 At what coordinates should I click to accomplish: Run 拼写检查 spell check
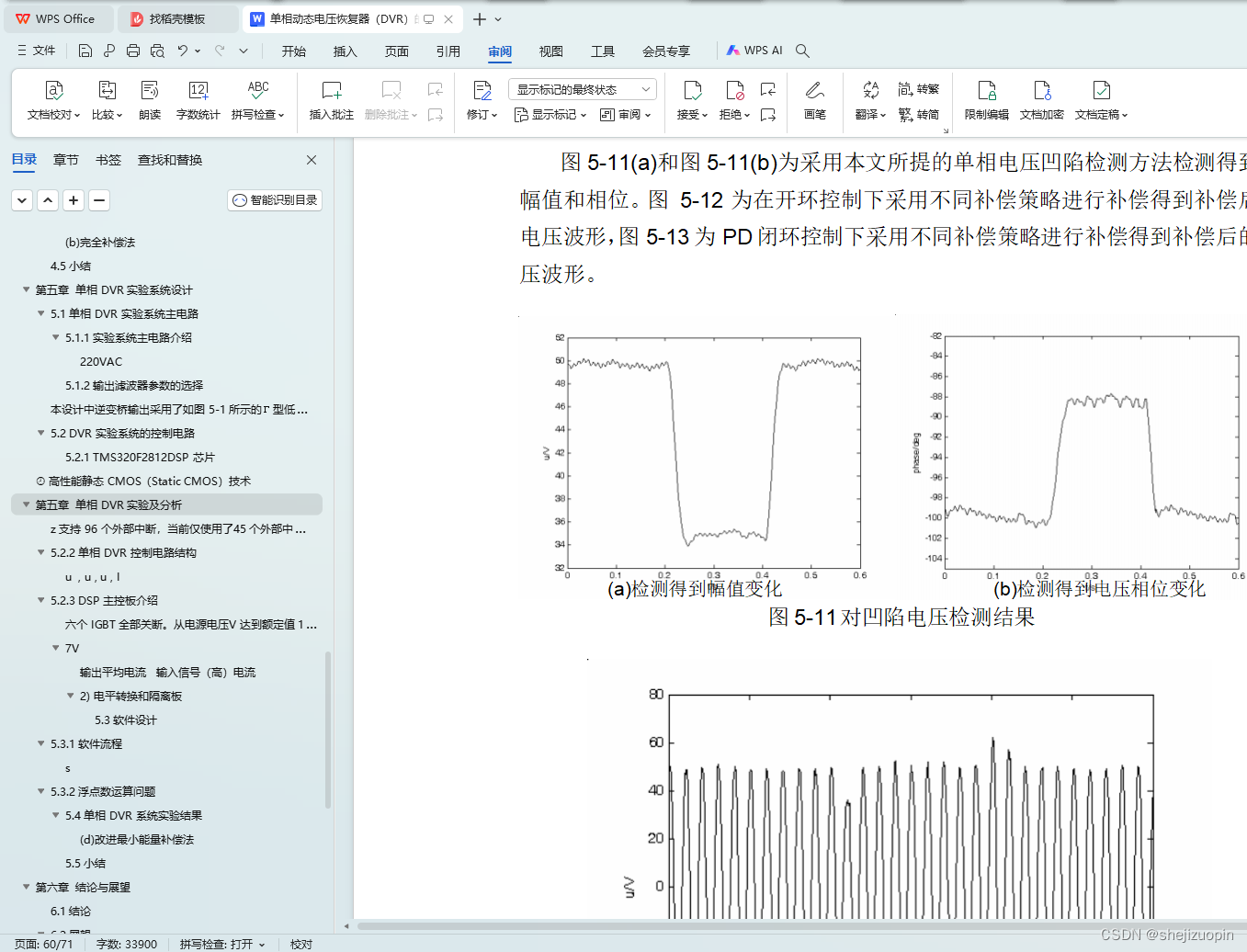(258, 101)
